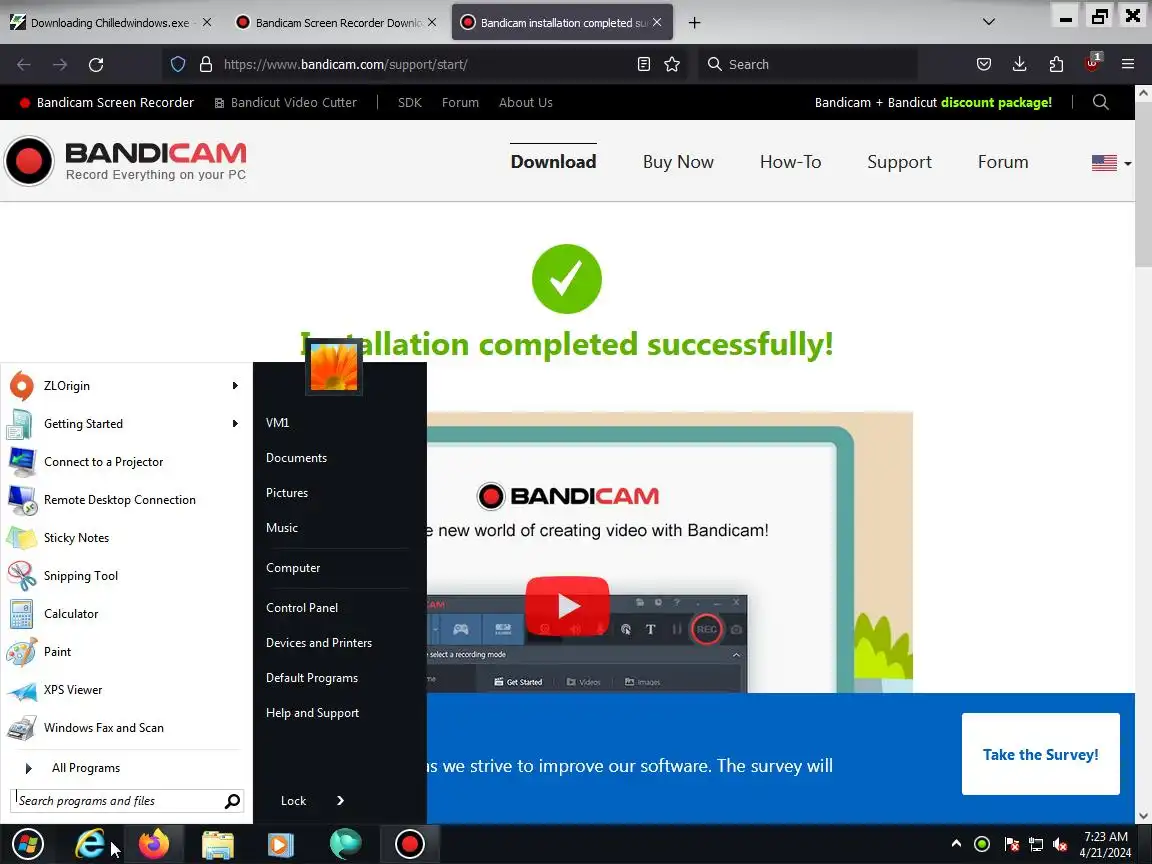The image size is (1152, 864).
Task: Open SDK link in top bar
Action: click(409, 103)
